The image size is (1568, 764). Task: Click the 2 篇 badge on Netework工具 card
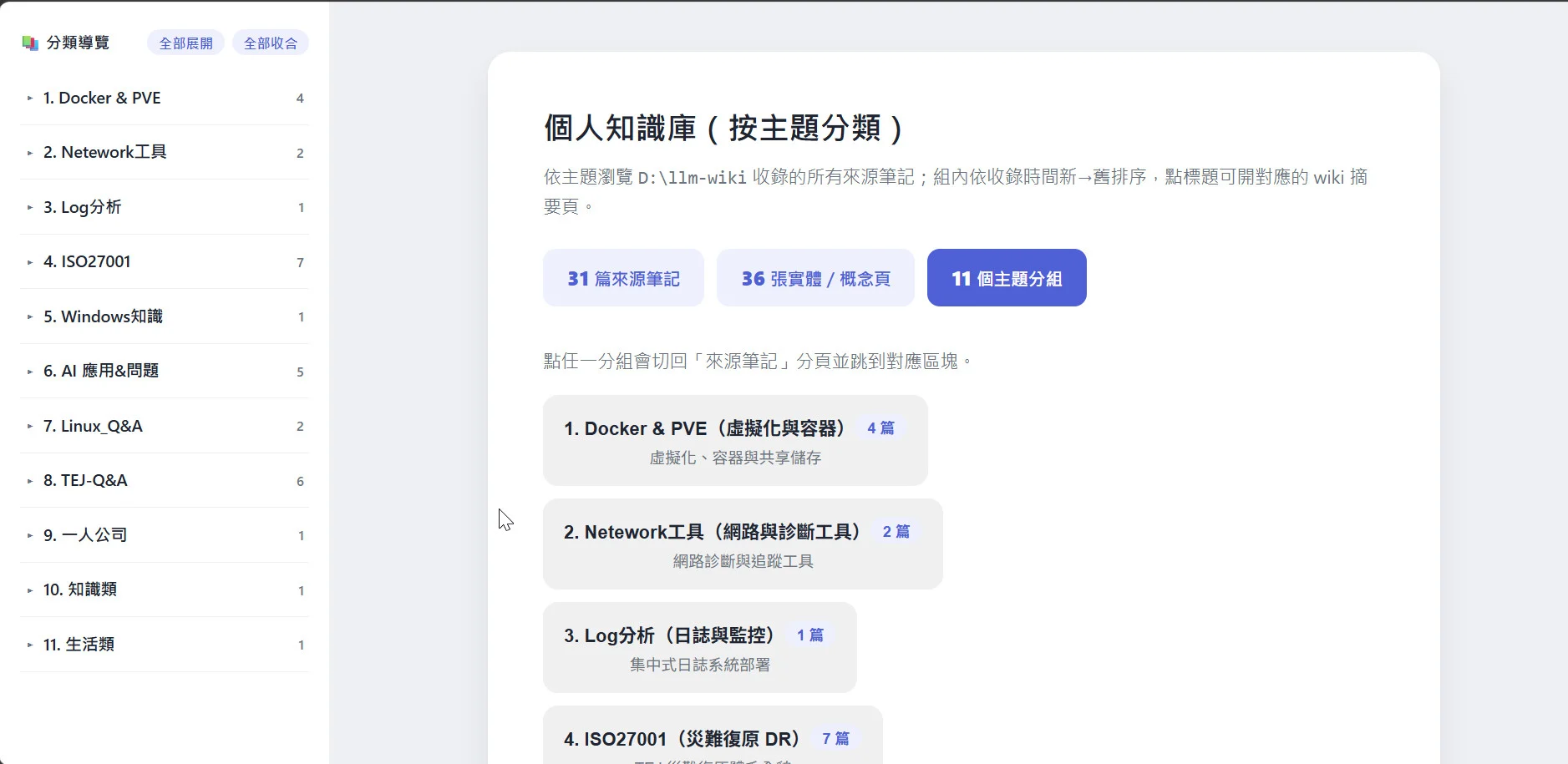[x=896, y=532]
